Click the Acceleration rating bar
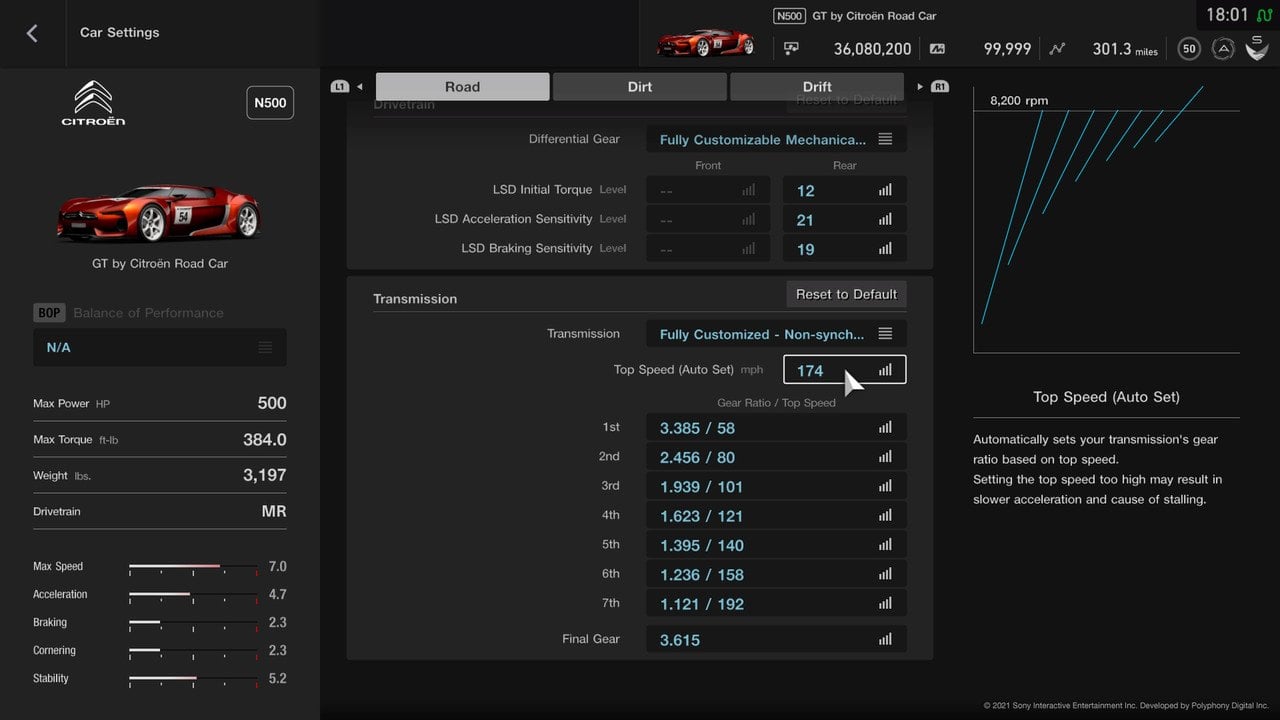1280x720 pixels. click(x=193, y=595)
